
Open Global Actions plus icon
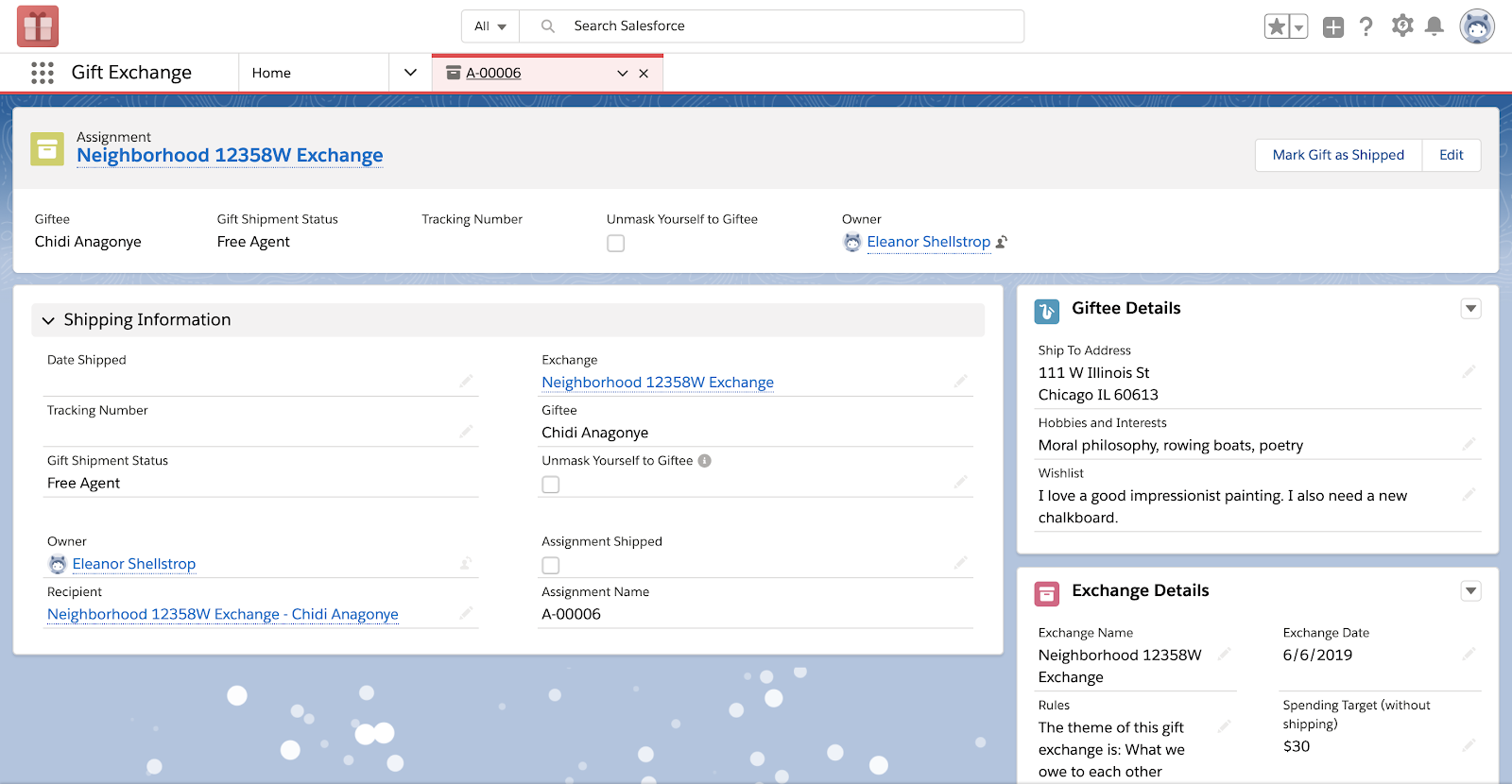tap(1333, 26)
